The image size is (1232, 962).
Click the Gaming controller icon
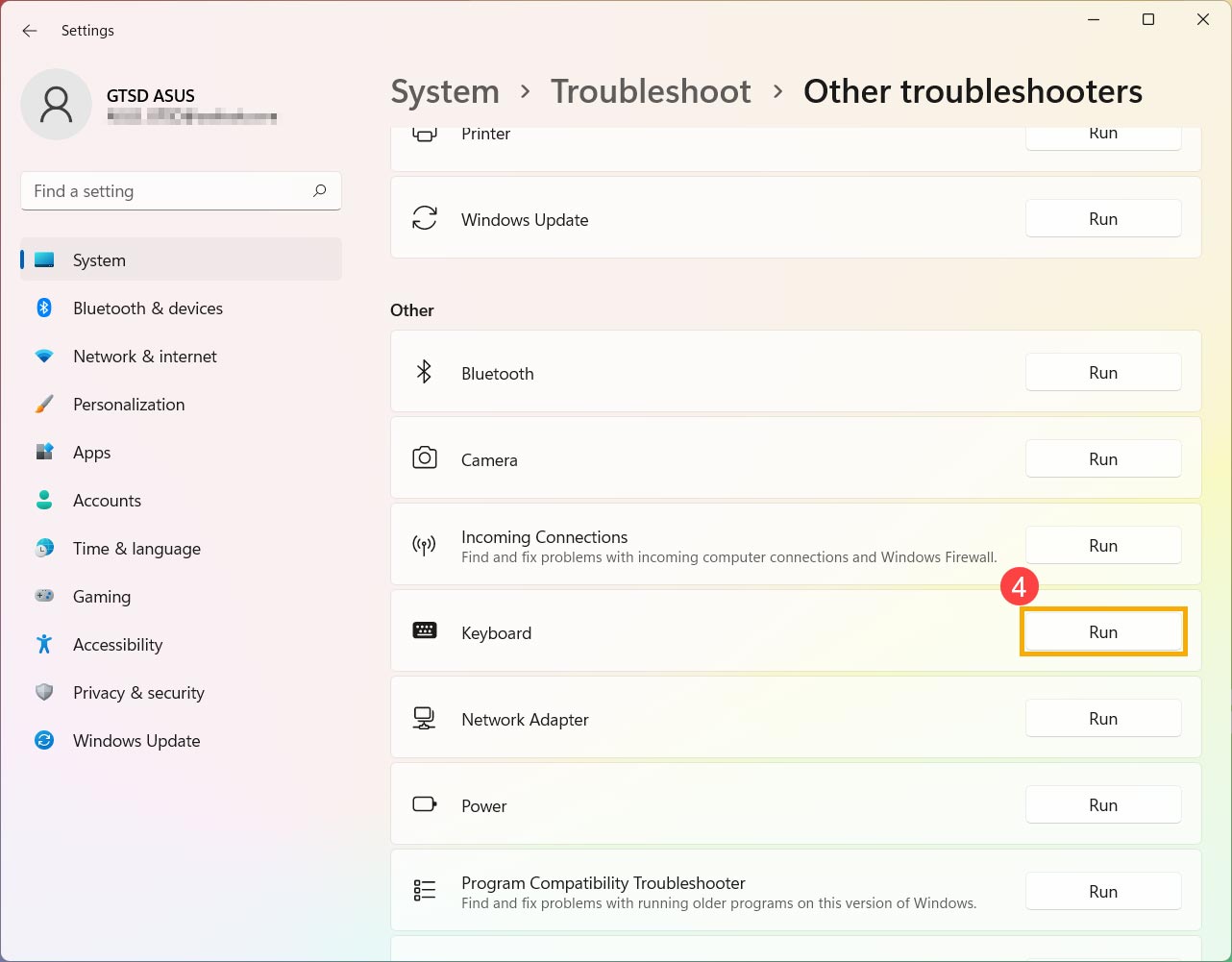point(44,596)
